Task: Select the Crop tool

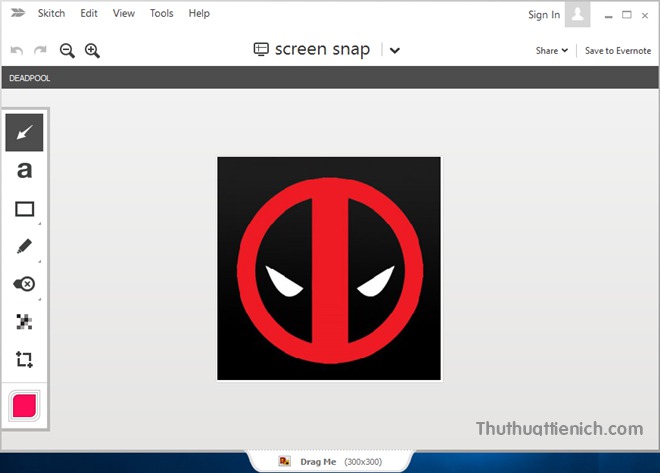Action: (x=24, y=358)
